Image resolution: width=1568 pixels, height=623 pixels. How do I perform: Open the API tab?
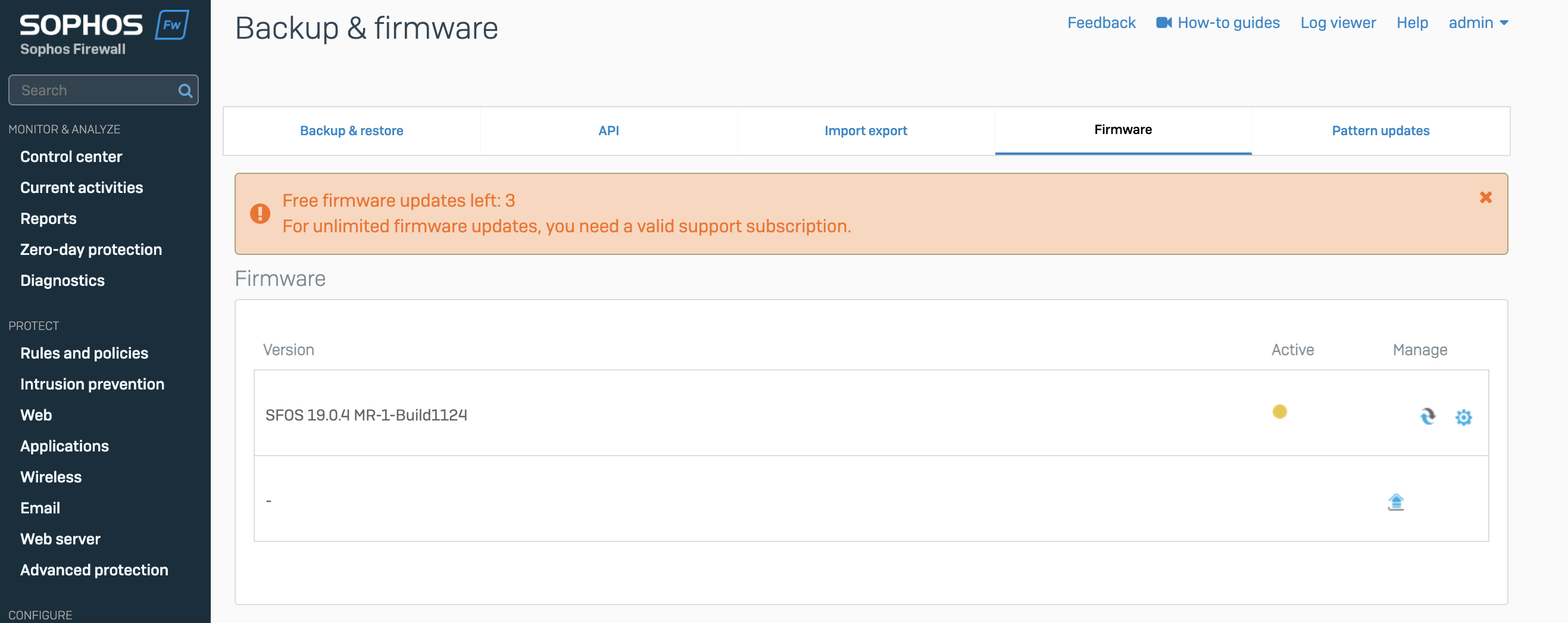[x=608, y=131]
